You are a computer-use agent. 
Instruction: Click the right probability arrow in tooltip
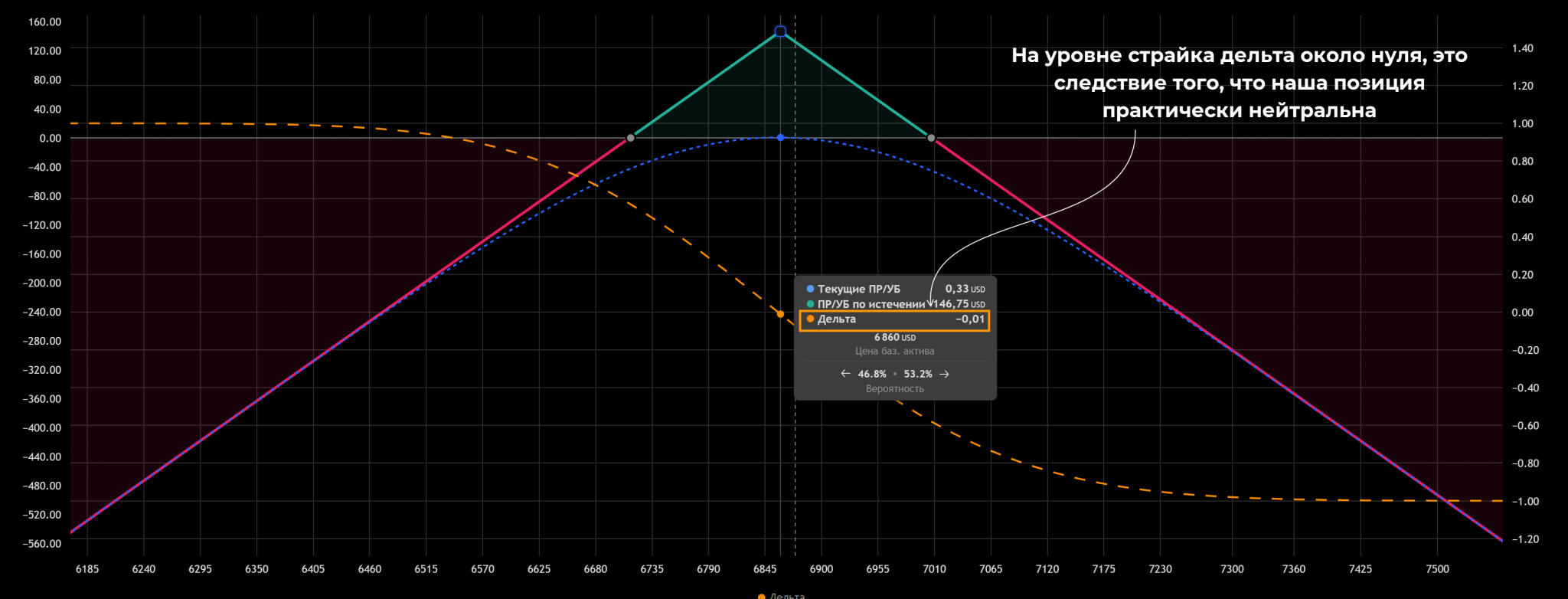point(944,374)
